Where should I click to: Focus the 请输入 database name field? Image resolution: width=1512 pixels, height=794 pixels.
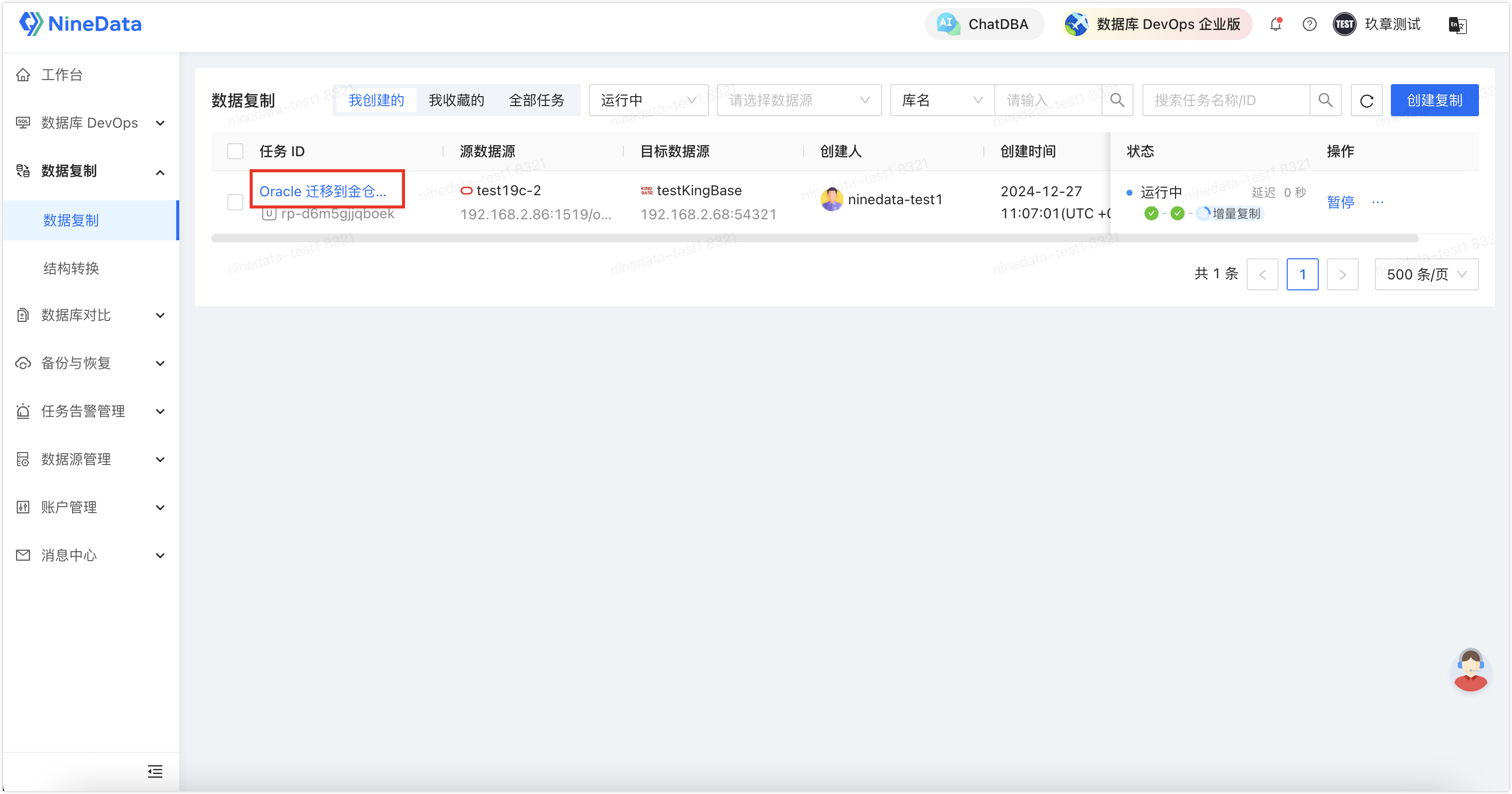coord(1048,100)
